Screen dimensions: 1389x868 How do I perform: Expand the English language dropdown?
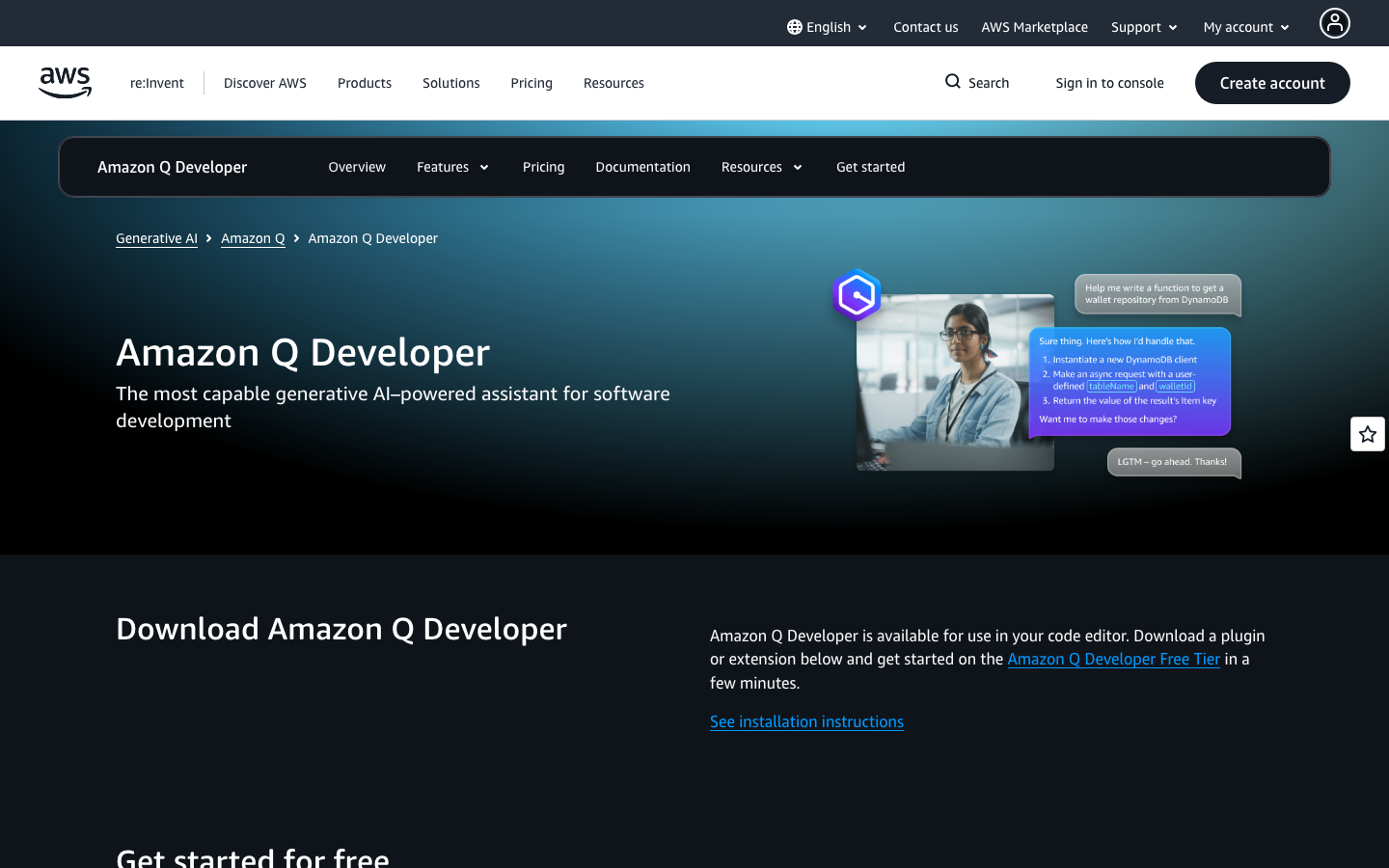[x=828, y=27]
